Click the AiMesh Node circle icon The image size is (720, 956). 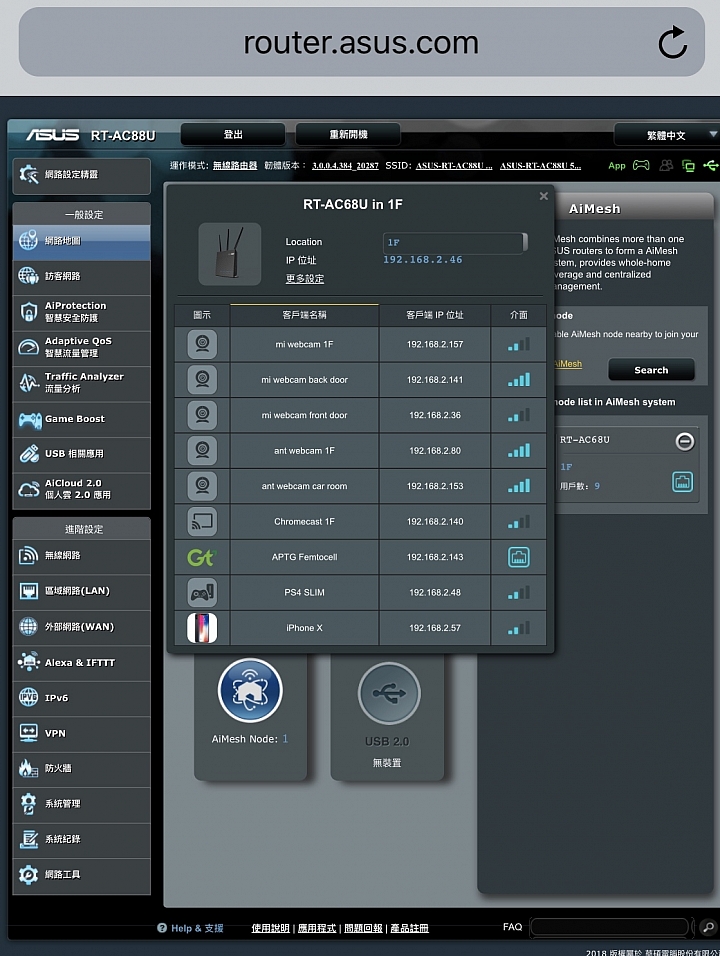[250, 690]
